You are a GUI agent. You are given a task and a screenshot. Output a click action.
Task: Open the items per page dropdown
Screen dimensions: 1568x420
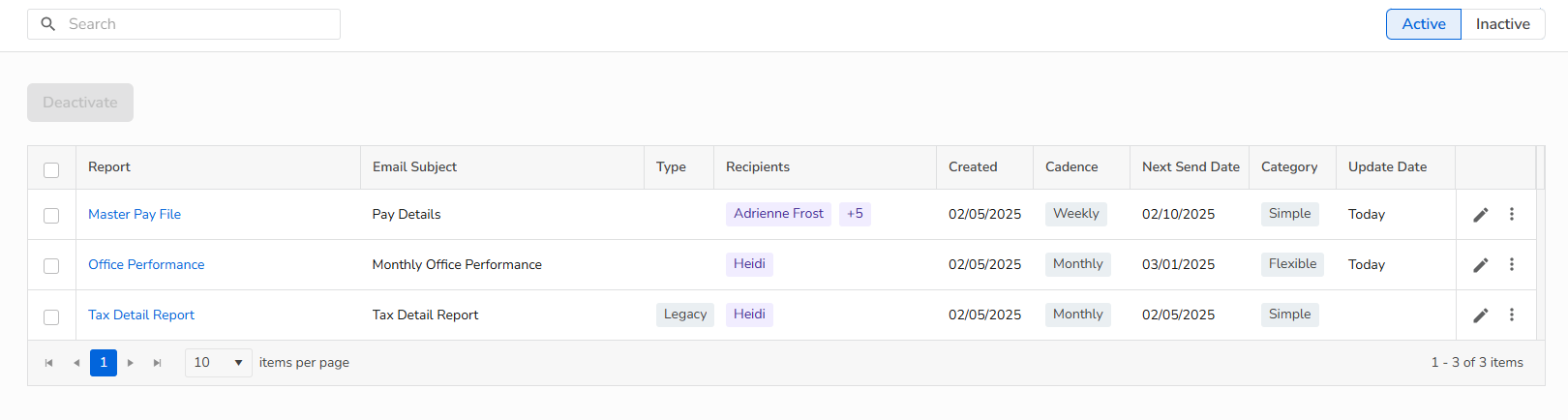219,363
